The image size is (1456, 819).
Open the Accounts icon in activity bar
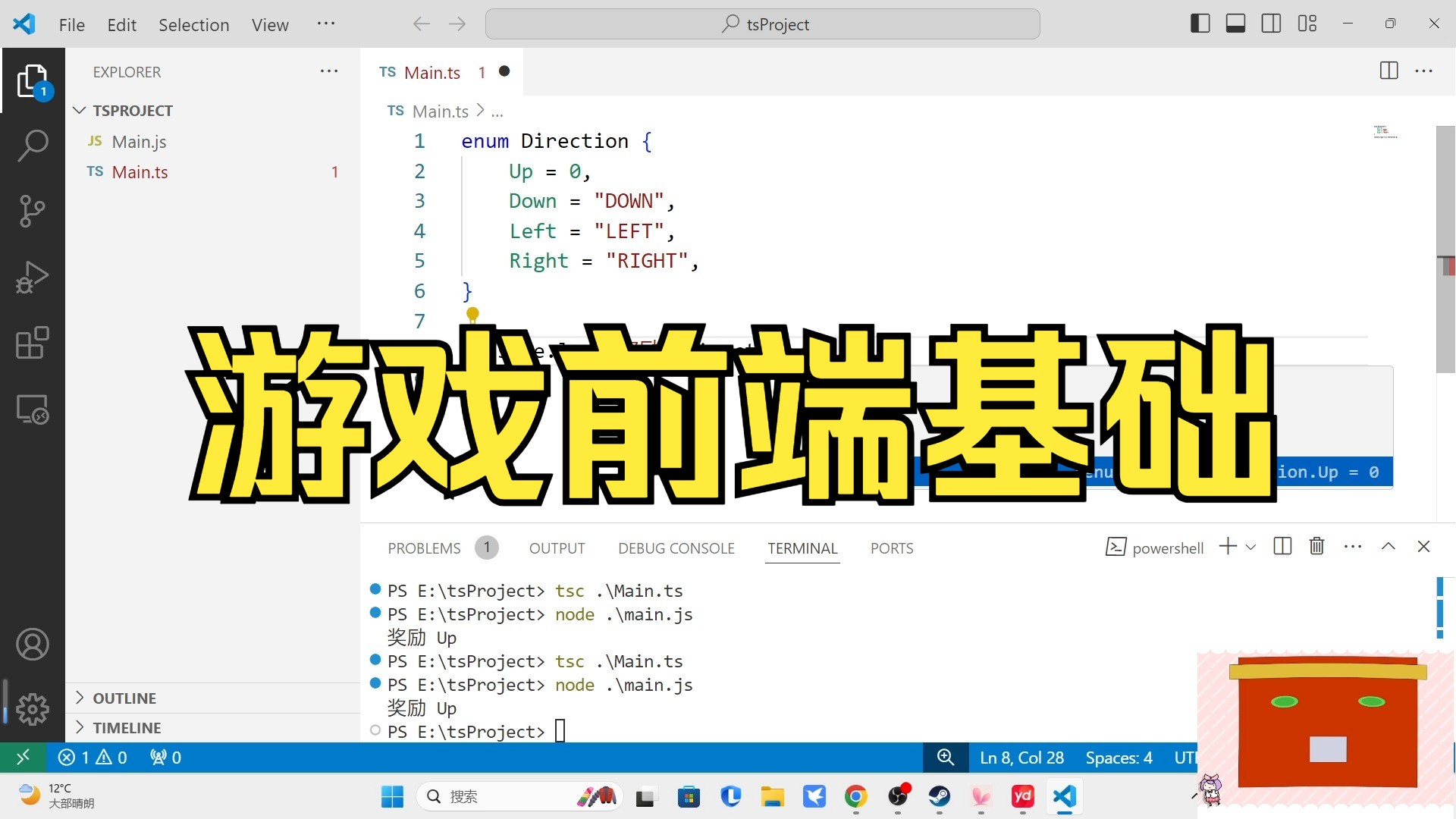[33, 644]
